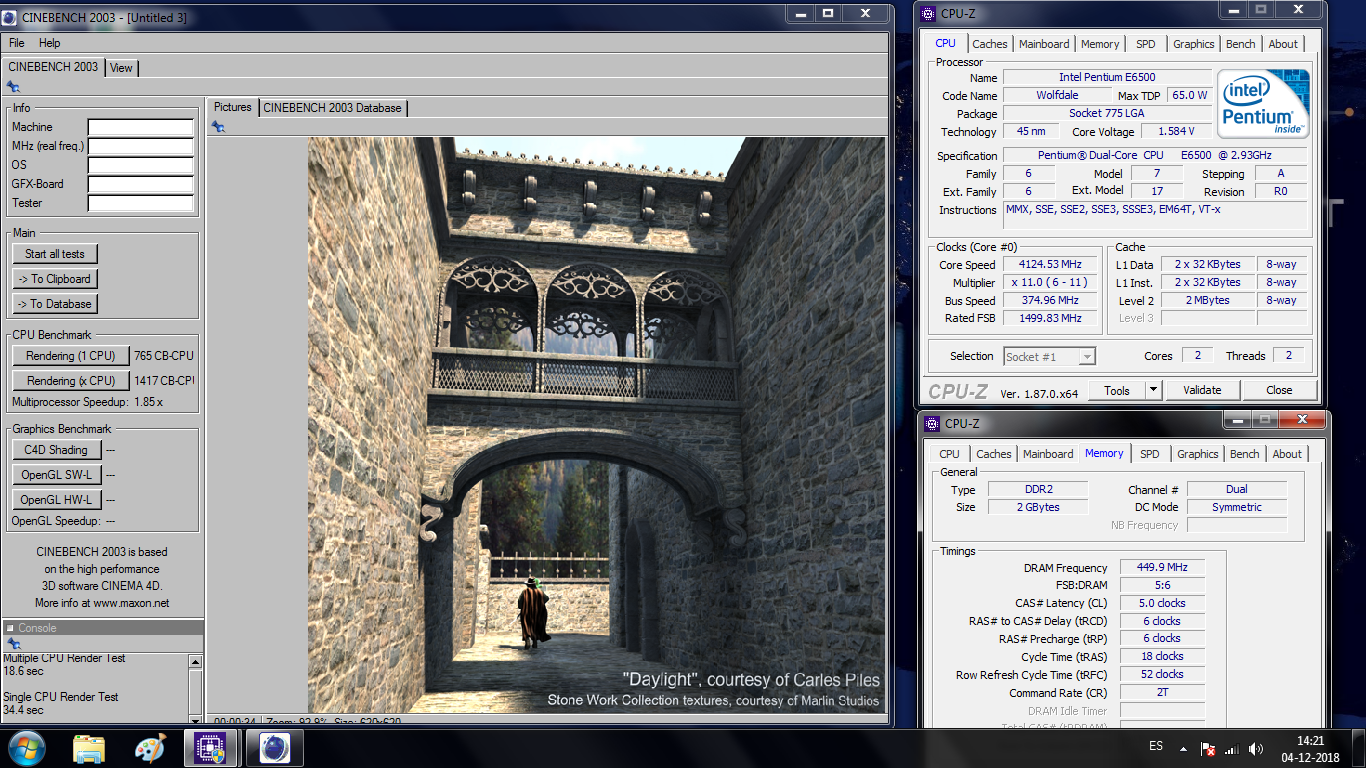Click the Start all tests button
1366x768 pixels.
[x=55, y=254]
